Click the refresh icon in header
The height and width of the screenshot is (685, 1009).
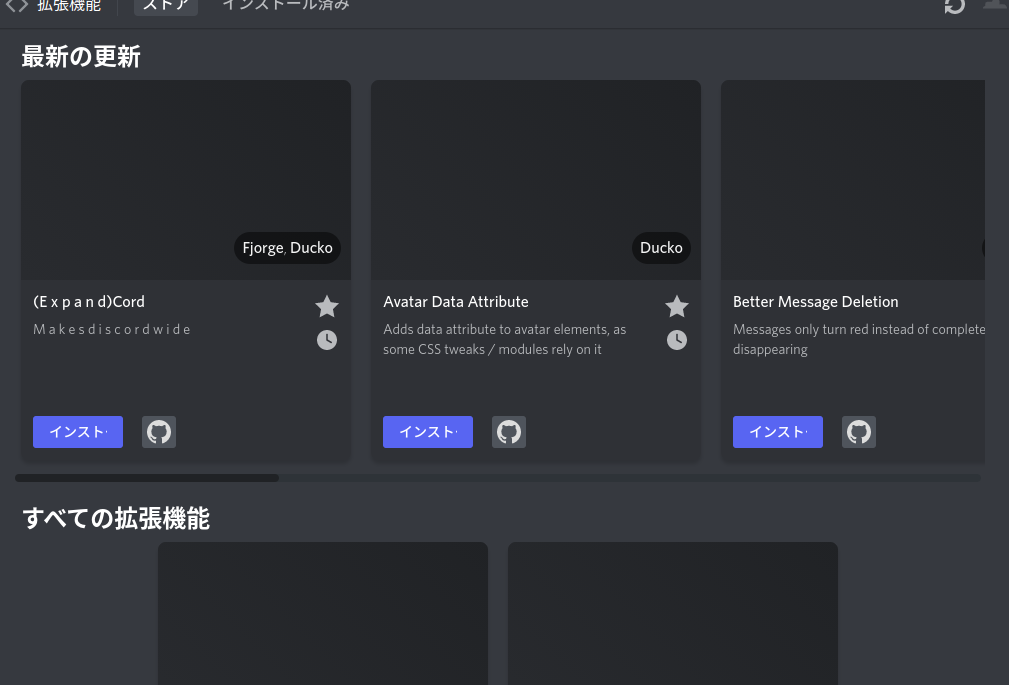click(955, 5)
